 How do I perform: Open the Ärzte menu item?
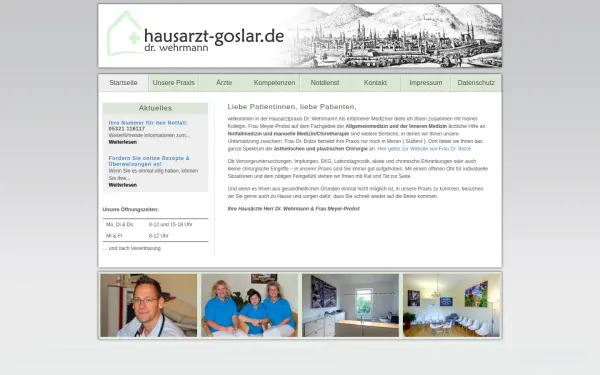pos(224,83)
